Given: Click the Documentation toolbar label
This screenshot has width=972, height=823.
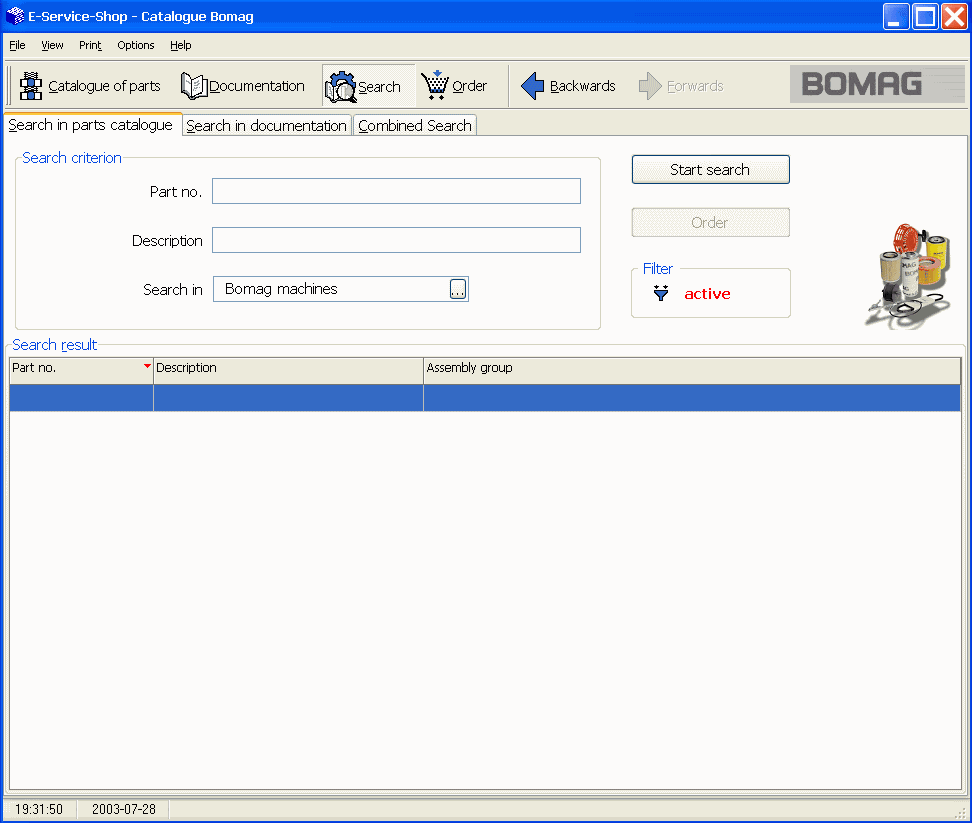Looking at the screenshot, I should click(x=257, y=86).
